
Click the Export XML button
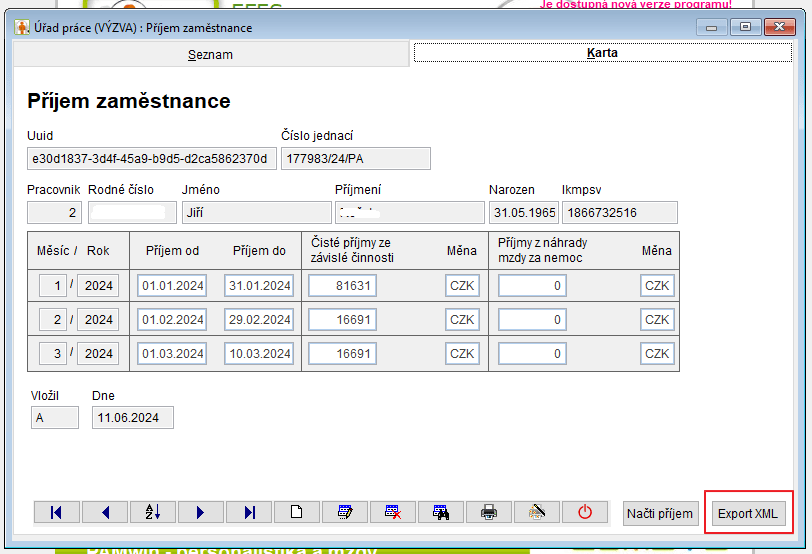tap(748, 514)
